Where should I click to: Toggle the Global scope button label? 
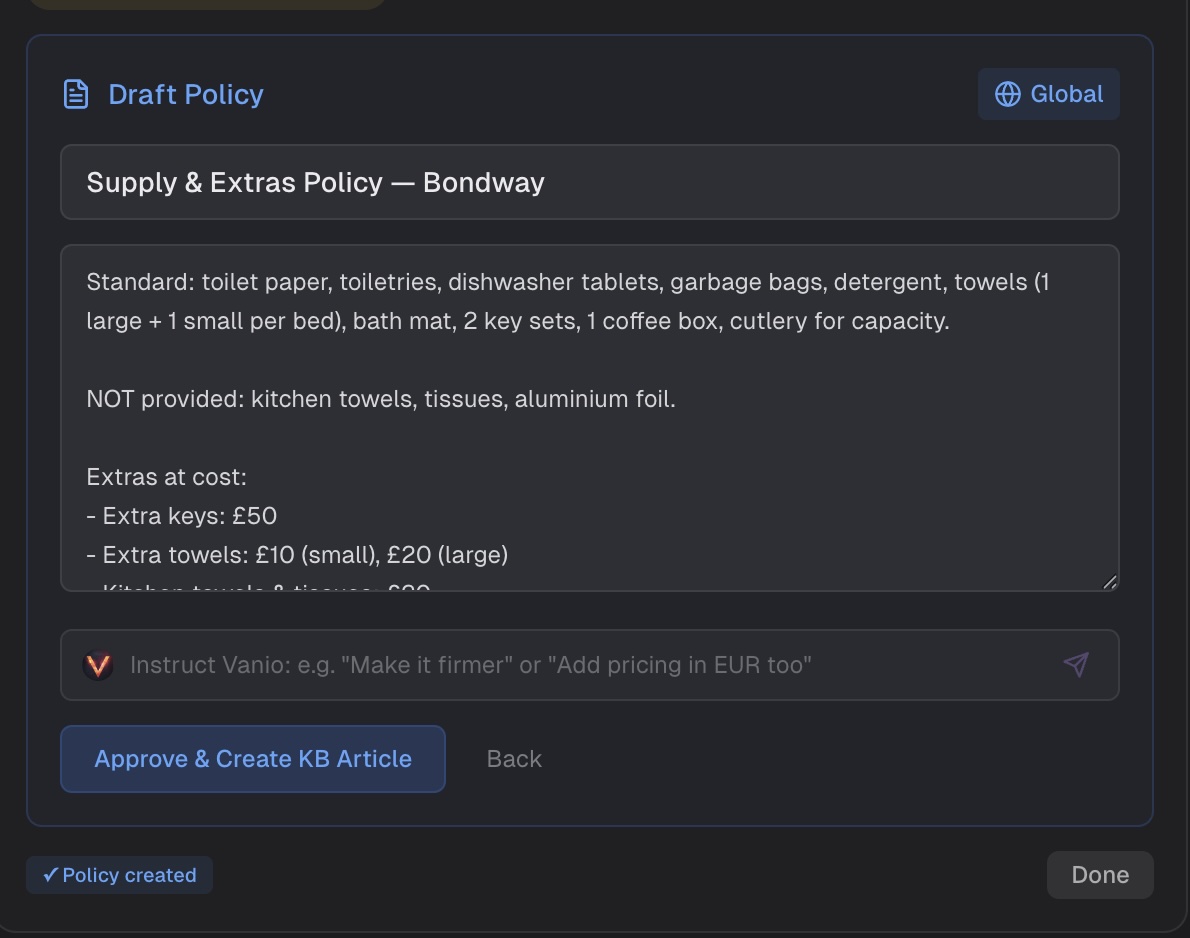(1066, 94)
